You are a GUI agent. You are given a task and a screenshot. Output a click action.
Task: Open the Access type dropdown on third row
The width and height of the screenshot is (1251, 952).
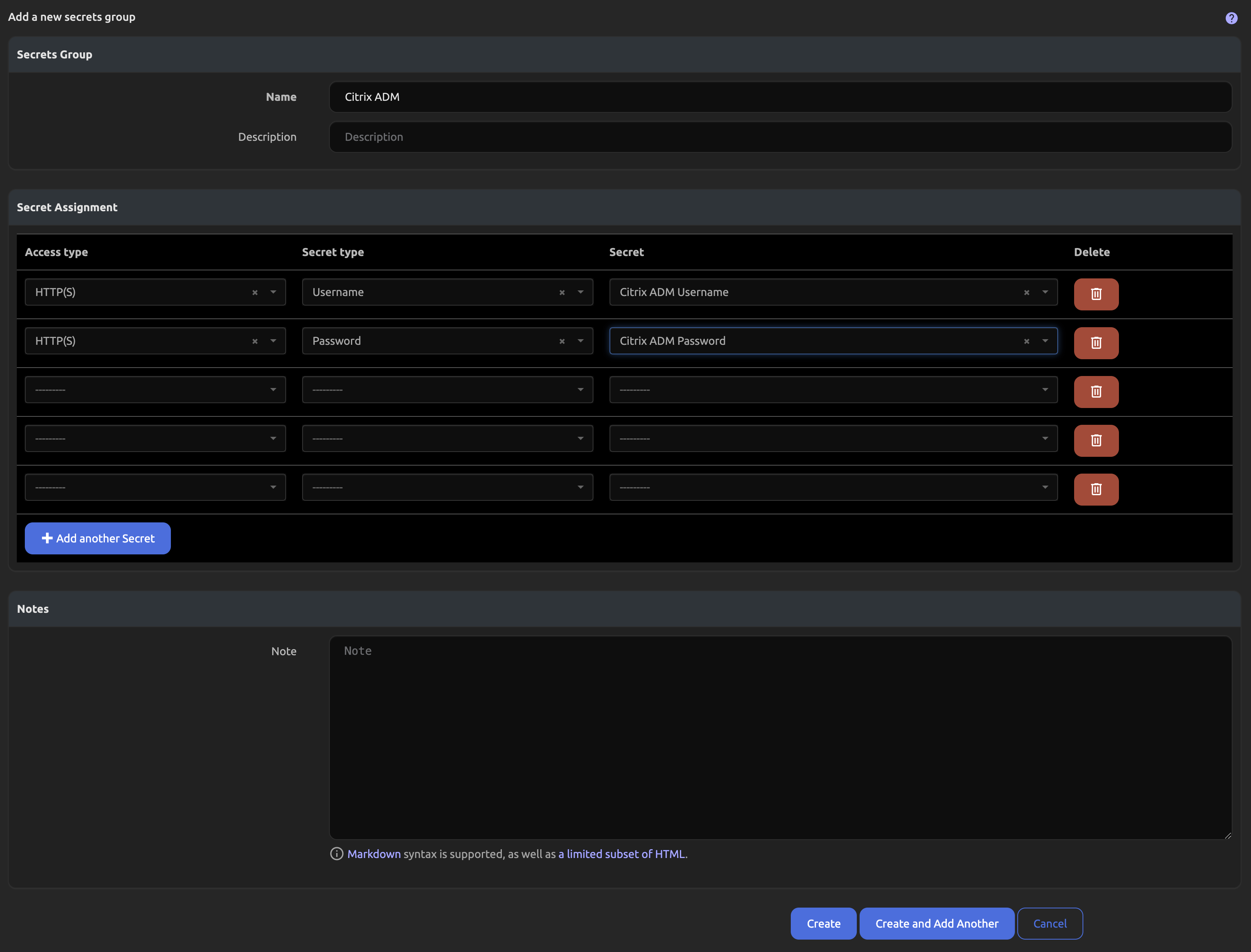273,389
